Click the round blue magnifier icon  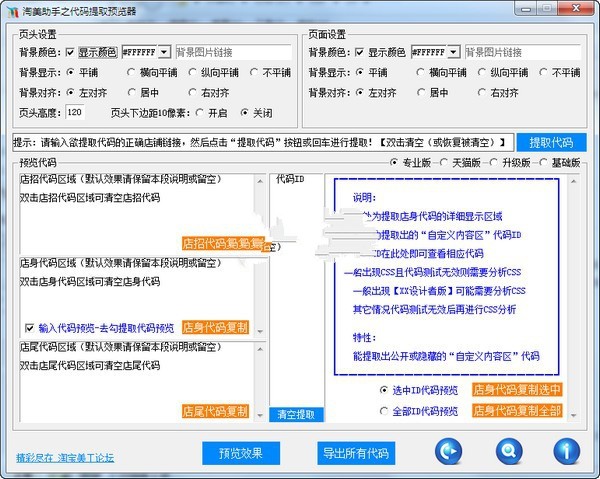click(509, 452)
